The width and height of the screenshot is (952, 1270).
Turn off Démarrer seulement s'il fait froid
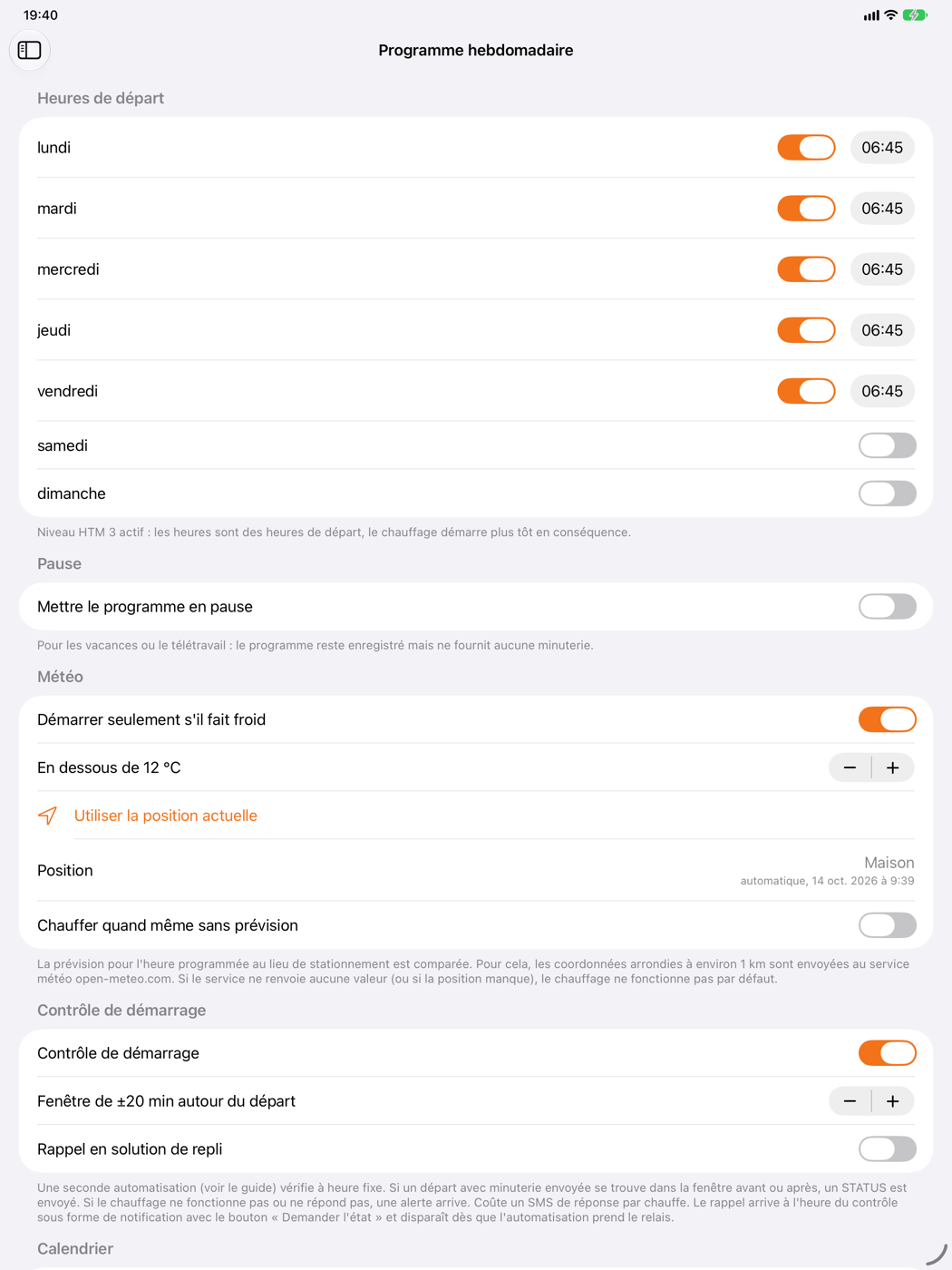point(888,719)
